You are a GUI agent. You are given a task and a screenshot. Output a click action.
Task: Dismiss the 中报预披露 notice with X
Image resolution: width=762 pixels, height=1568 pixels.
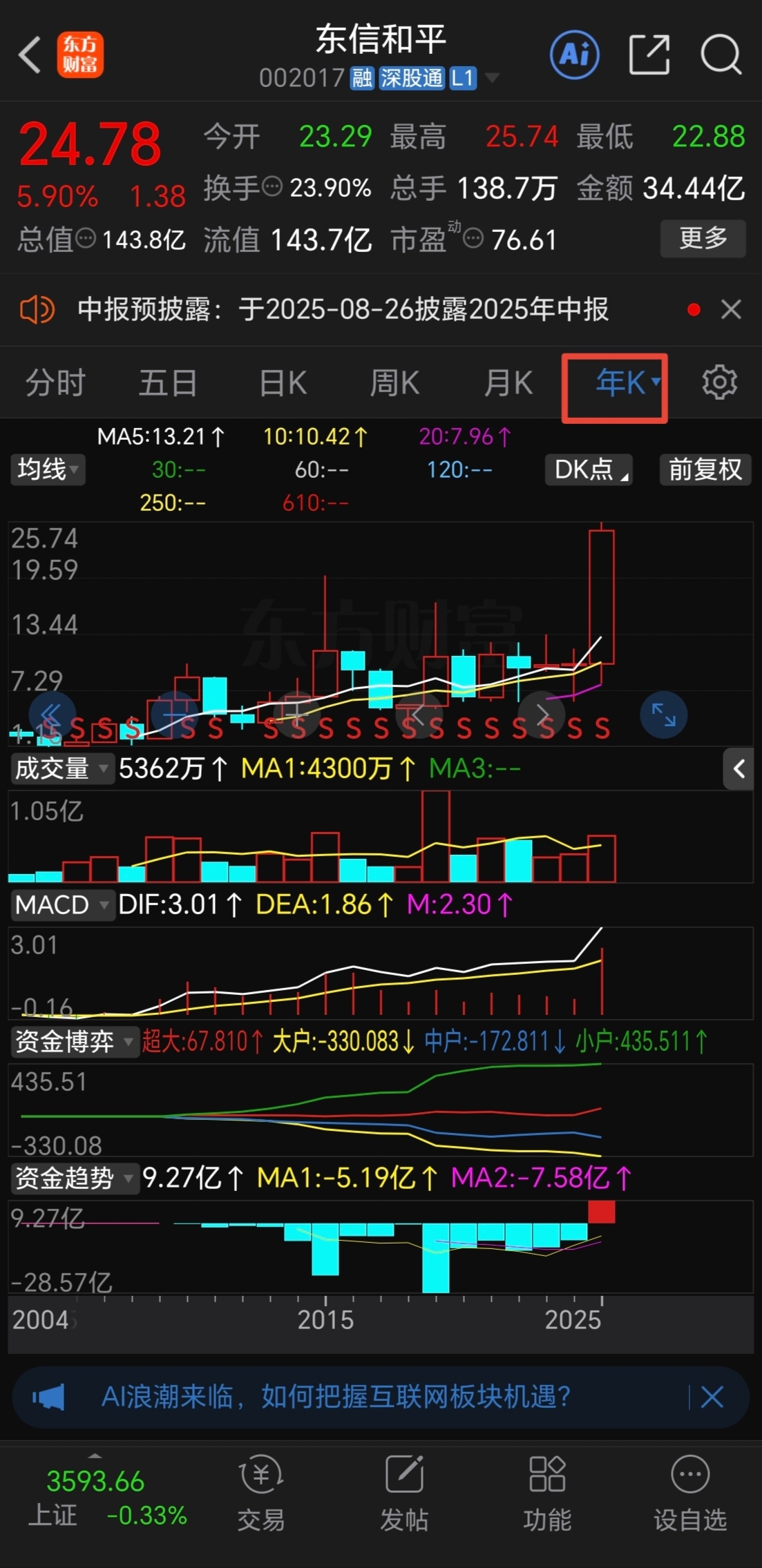click(x=731, y=309)
